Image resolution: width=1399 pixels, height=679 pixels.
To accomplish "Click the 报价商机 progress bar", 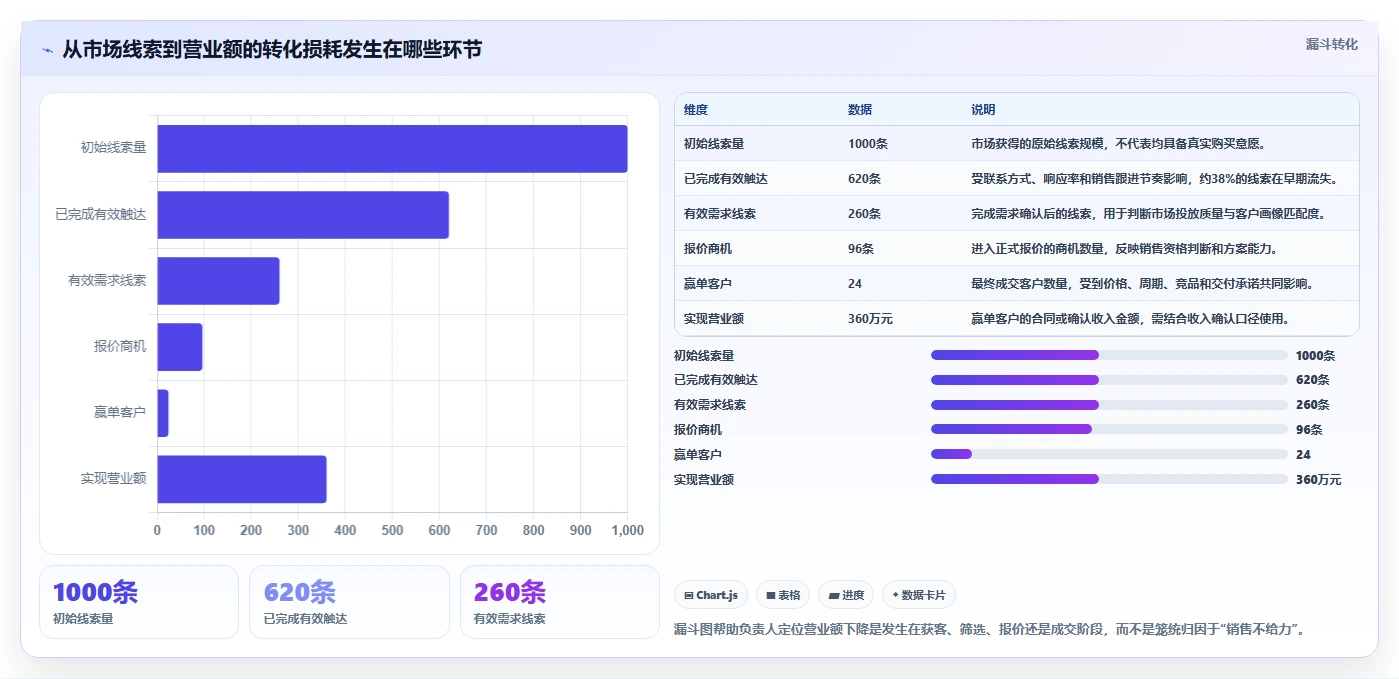I will (1109, 429).
